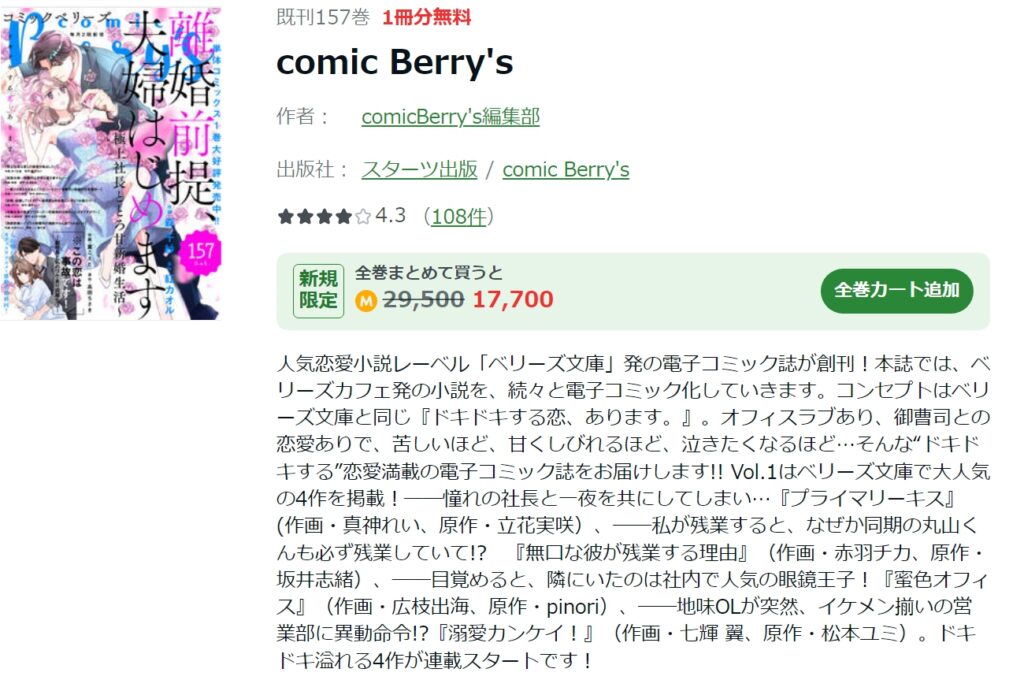Screen dimensions: 1024x680
Task: Click the third filled rating star
Action: click(325, 216)
